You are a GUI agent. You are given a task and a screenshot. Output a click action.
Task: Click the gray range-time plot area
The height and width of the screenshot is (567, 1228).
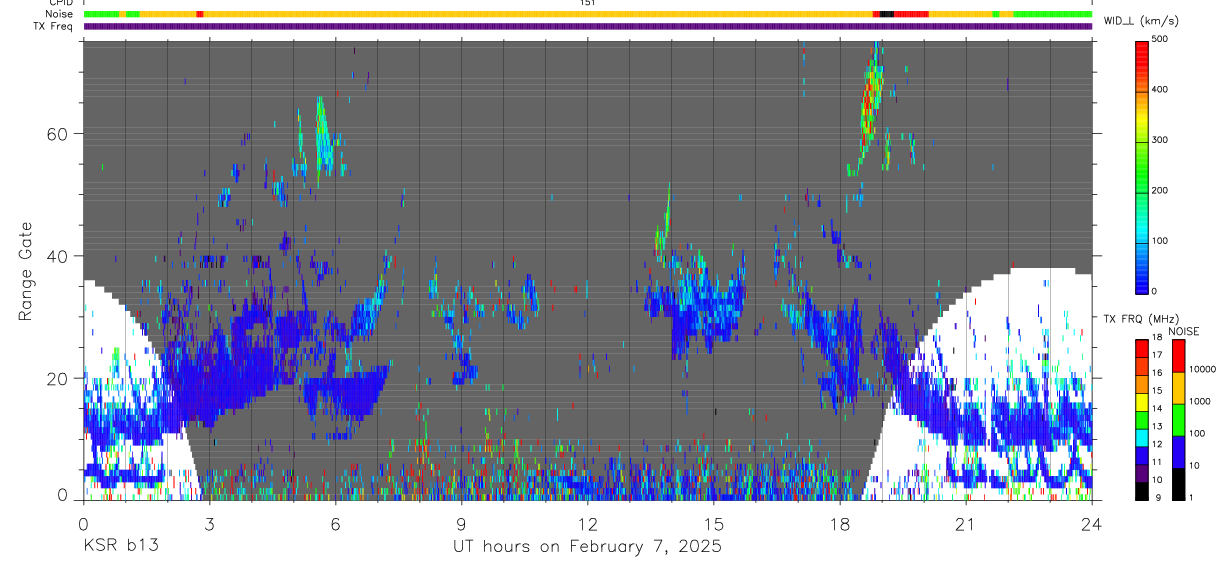(588, 270)
